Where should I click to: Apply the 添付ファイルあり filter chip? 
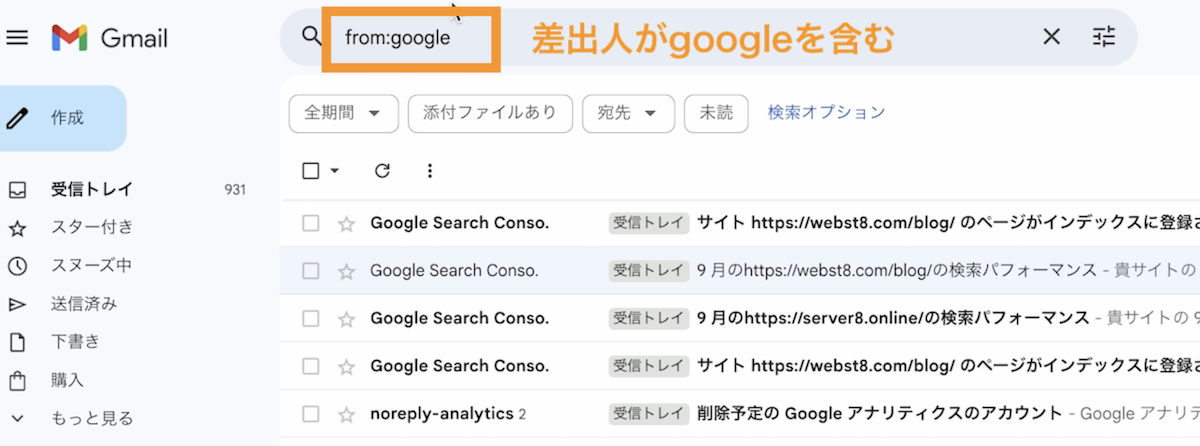(489, 114)
